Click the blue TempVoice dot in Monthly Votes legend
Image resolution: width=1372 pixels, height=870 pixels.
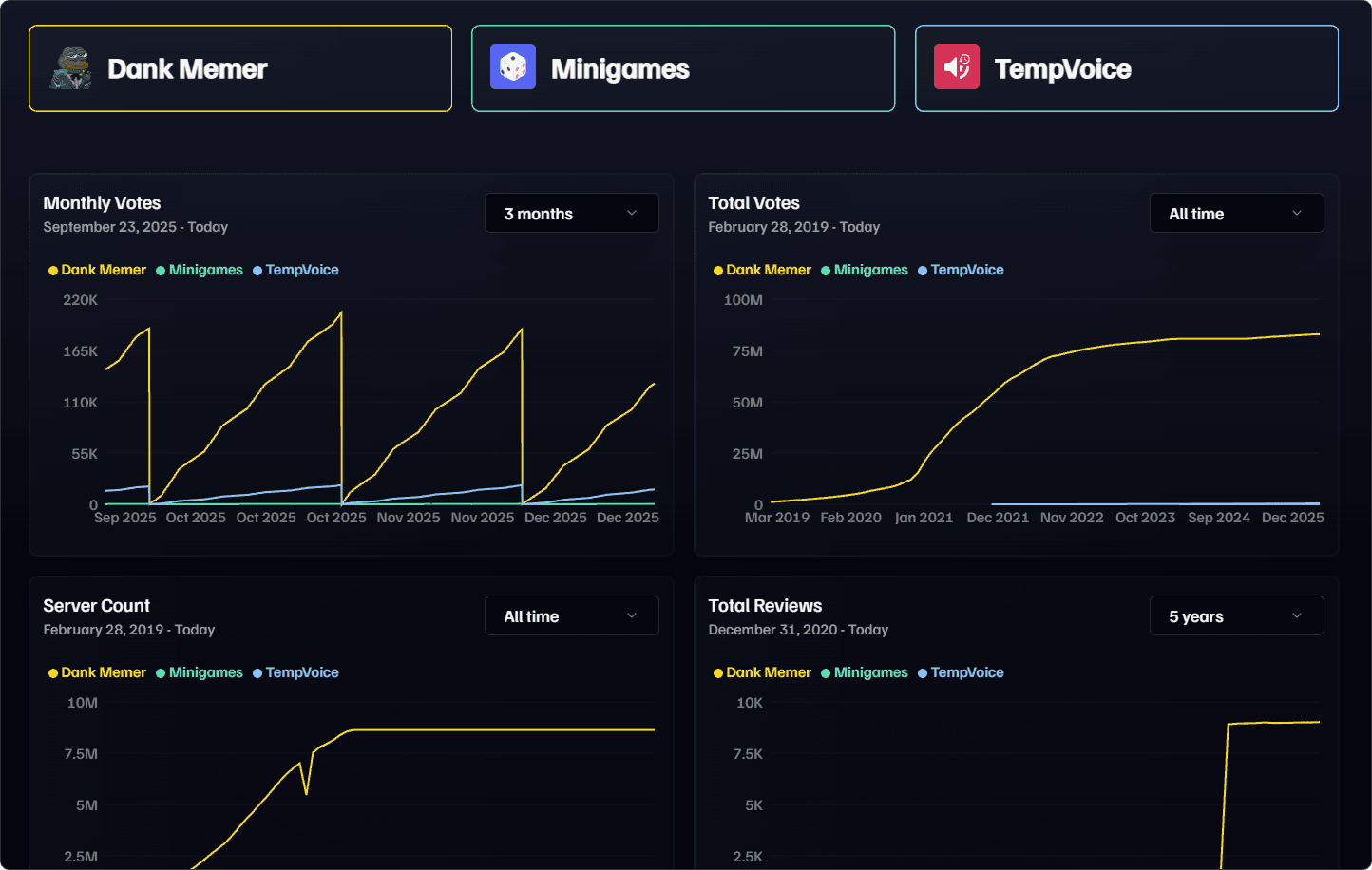257,271
